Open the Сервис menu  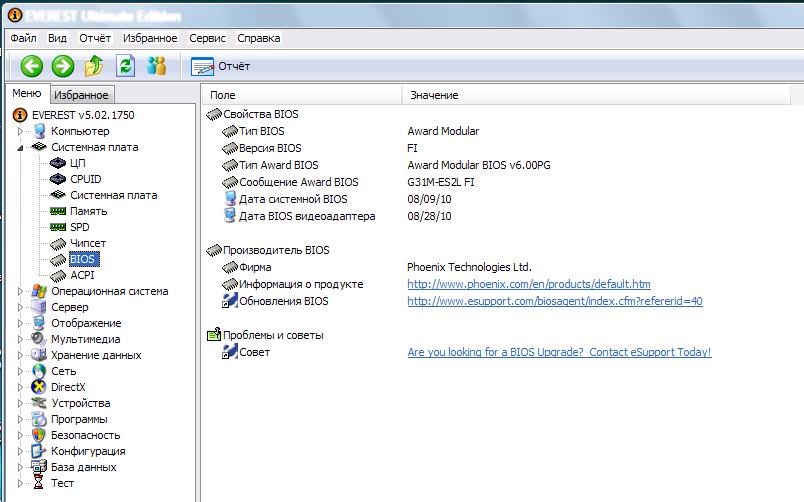[207, 38]
